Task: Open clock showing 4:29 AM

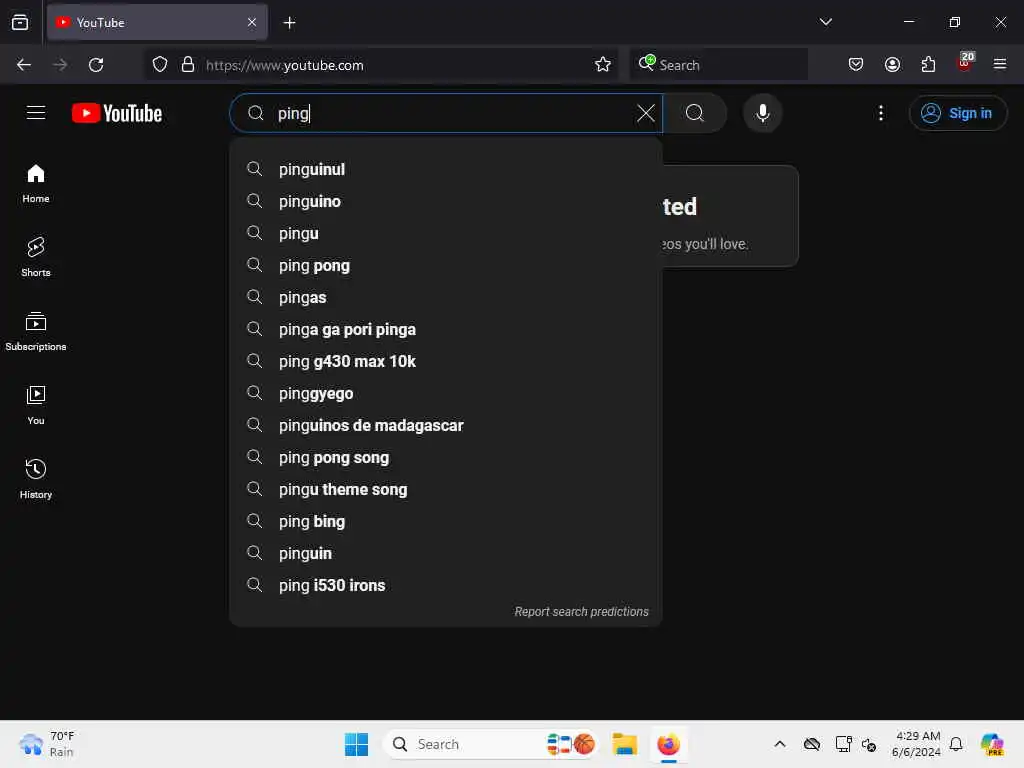Action: click(916, 744)
